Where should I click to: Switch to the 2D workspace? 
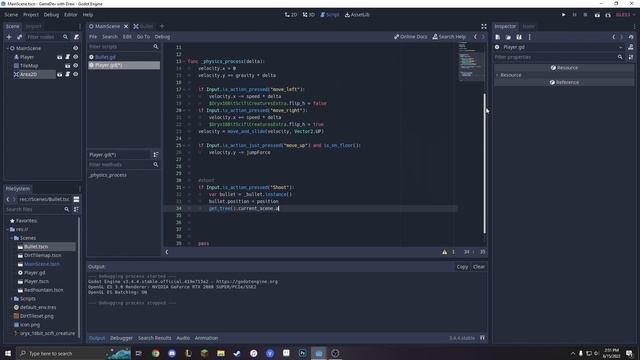[291, 15]
